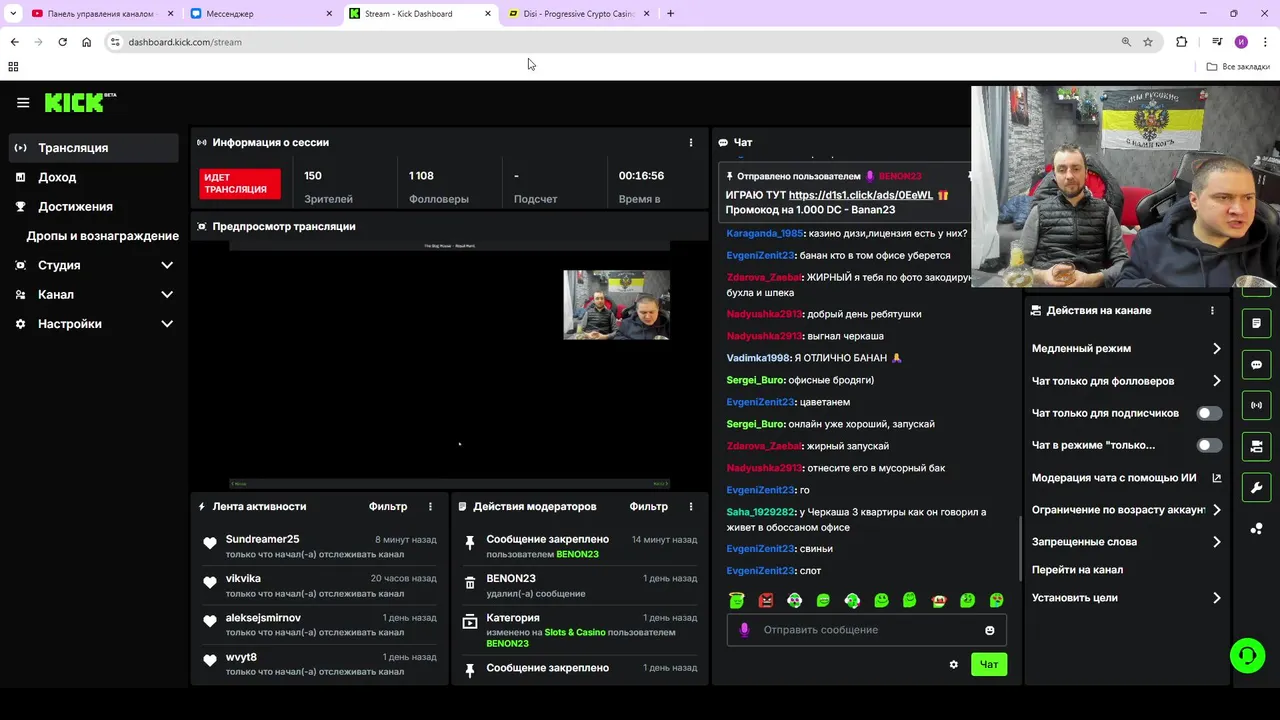Open the emoji picker in the chat input
The height and width of the screenshot is (720, 1280).
coord(990,630)
